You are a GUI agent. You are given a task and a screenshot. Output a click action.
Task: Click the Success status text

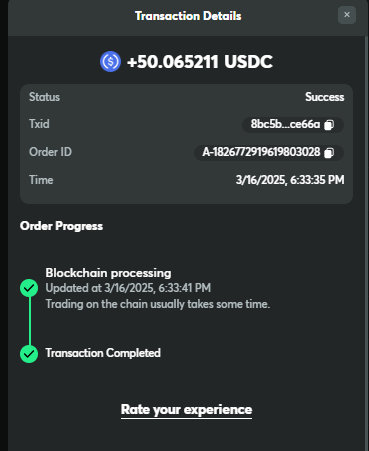tap(325, 97)
